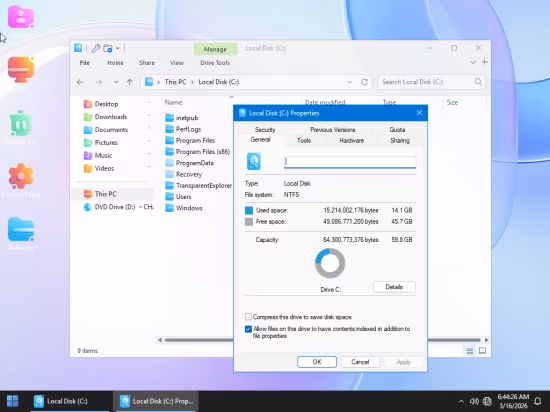The width and height of the screenshot is (550, 412).
Task: Open the Drive Tools ribbon tab
Action: tap(215, 63)
